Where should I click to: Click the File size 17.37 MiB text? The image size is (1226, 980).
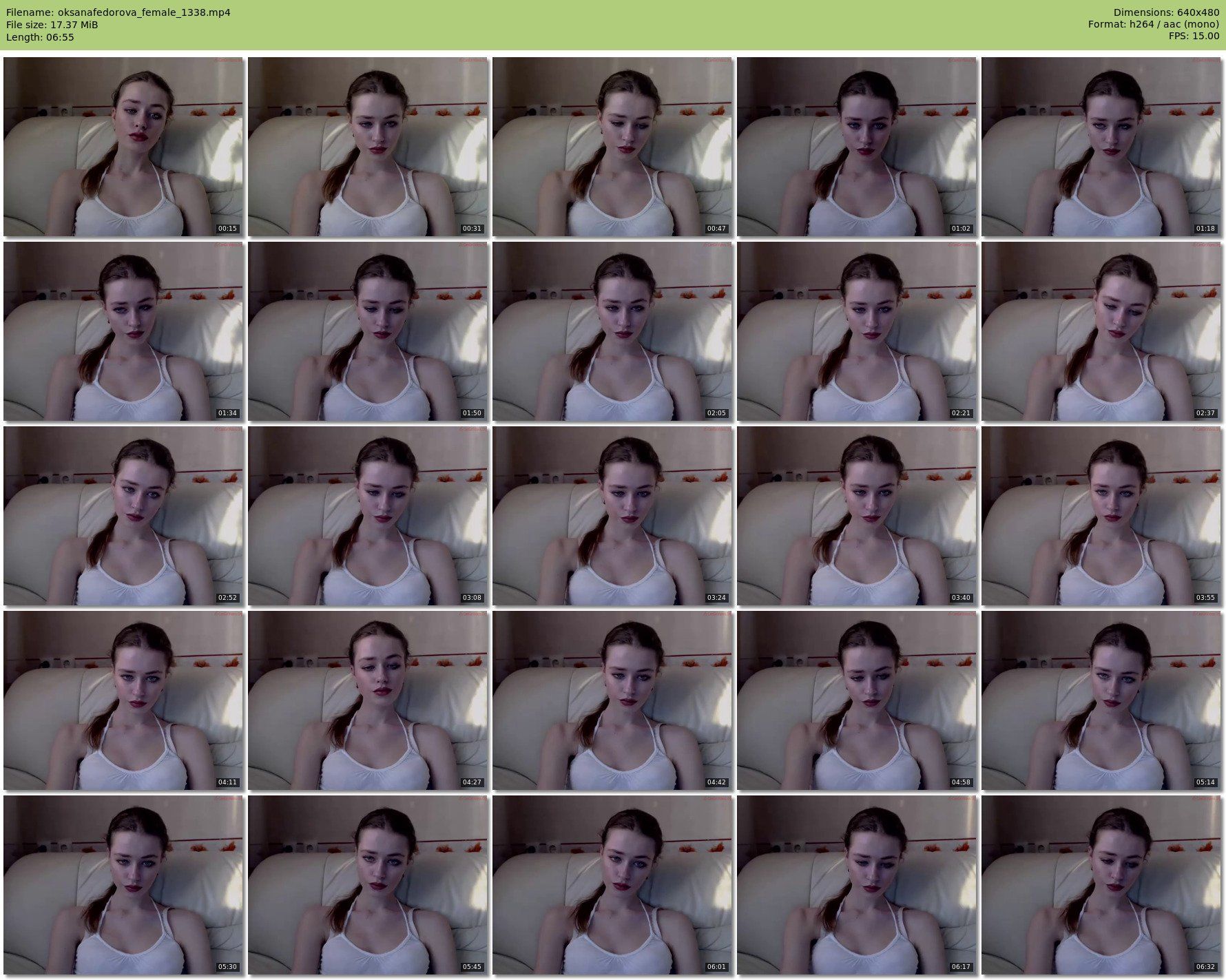point(52,25)
